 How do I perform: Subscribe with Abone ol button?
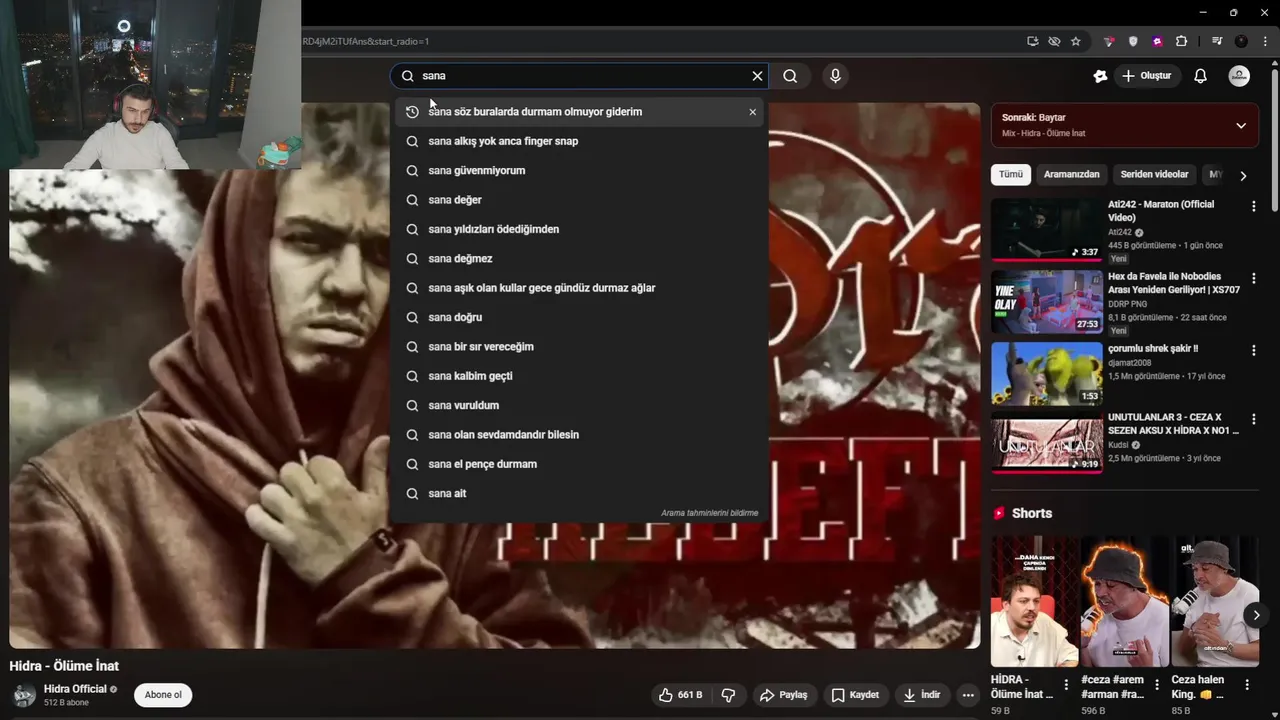[163, 695]
